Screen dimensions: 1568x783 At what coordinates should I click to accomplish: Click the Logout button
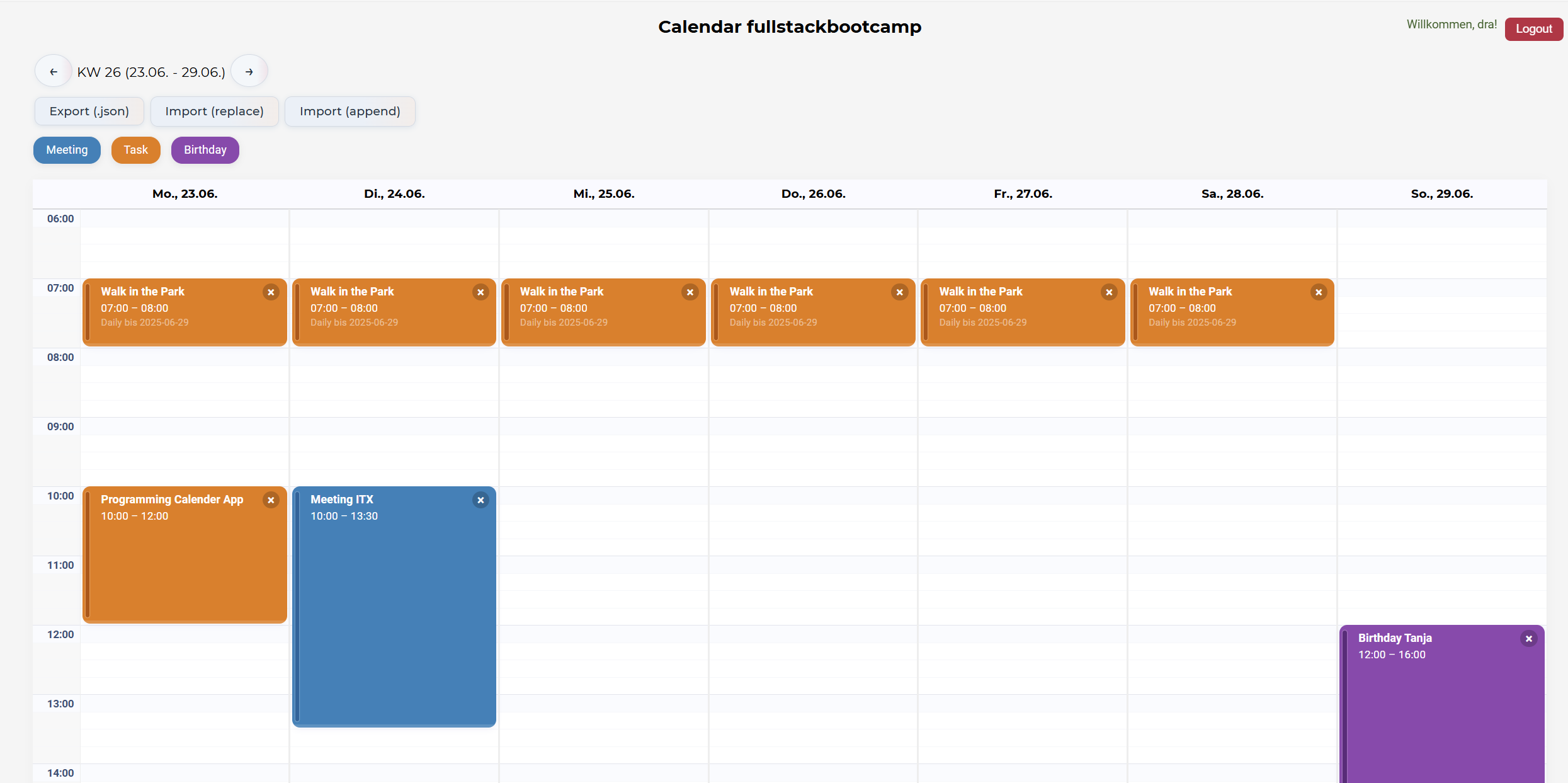[1533, 29]
